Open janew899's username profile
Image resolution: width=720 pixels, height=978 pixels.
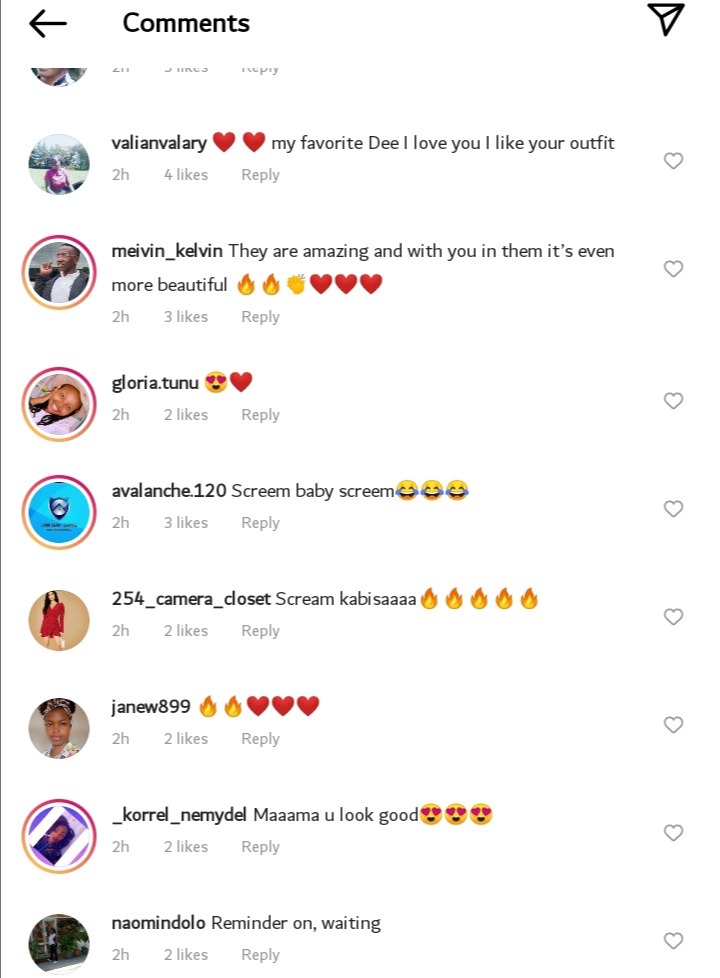click(151, 707)
